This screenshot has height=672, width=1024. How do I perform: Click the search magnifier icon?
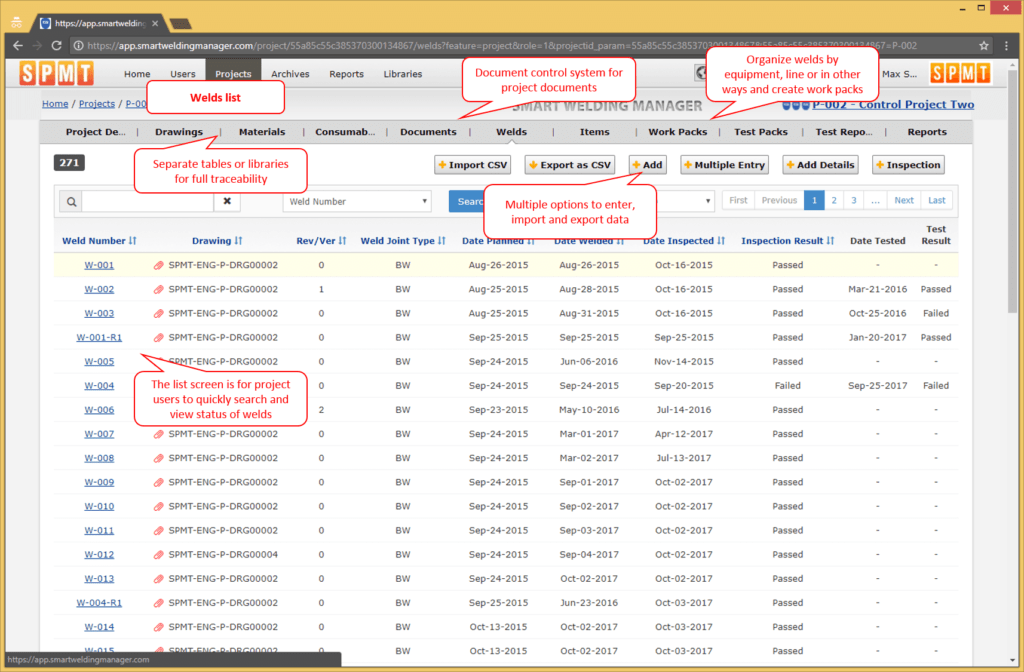[71, 202]
